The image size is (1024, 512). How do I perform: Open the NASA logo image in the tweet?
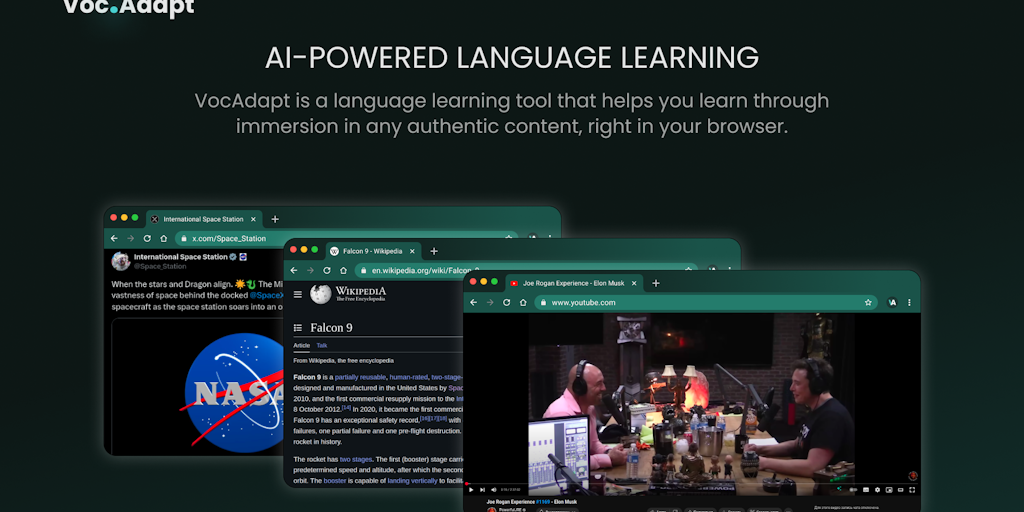point(232,392)
